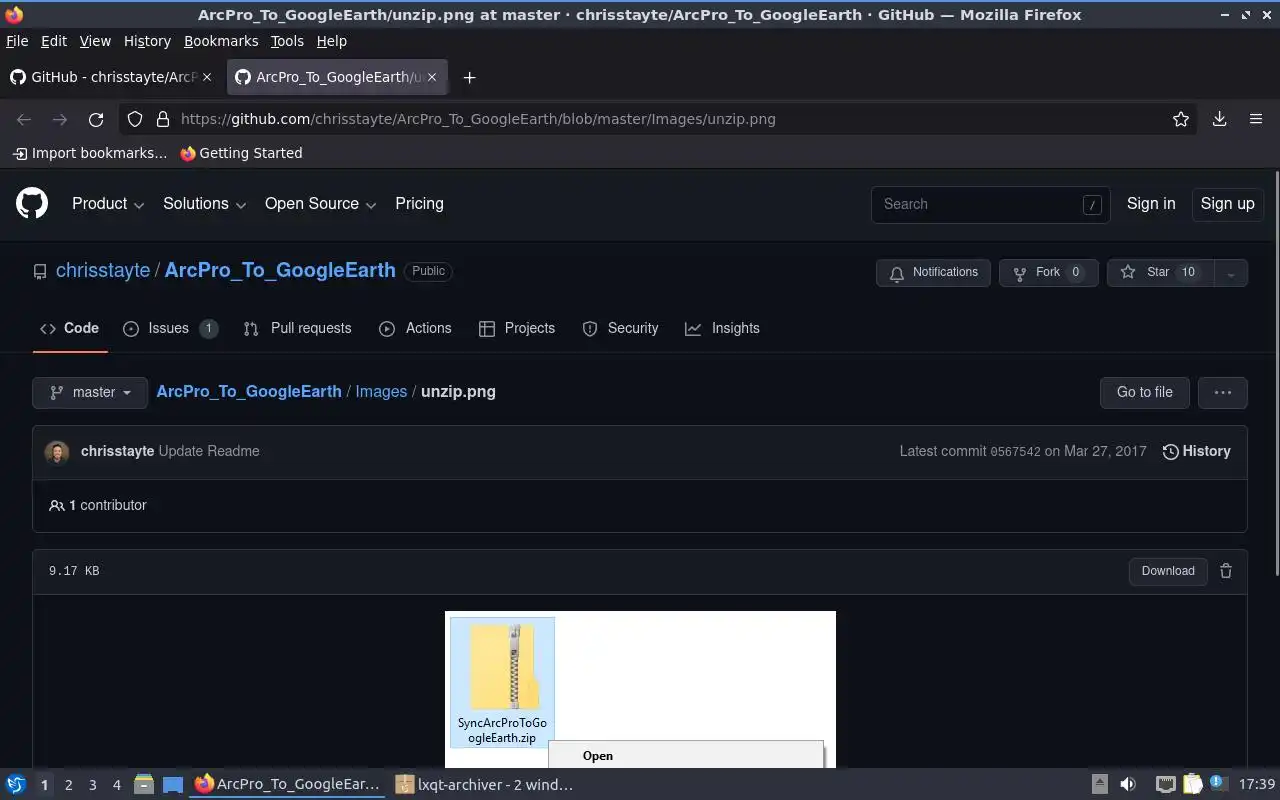Screen dimensions: 1280x800
Task: Bookmark this page with the star icon
Action: point(1181,119)
